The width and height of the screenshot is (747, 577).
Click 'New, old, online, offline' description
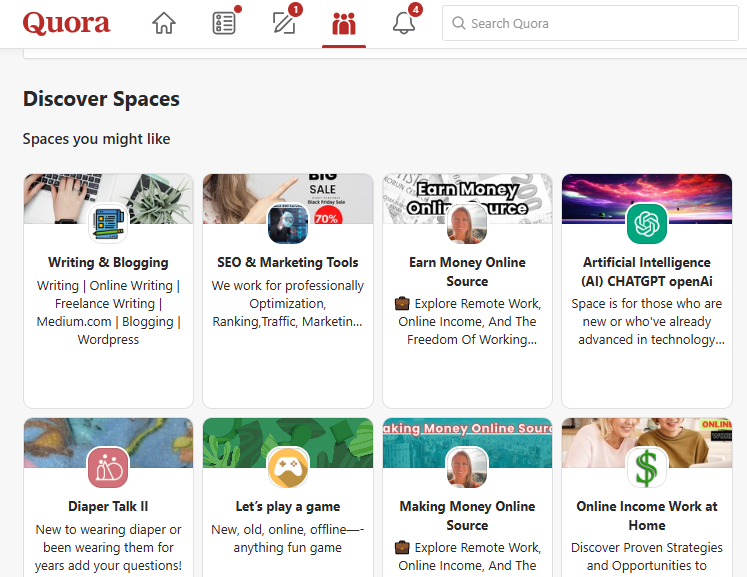pos(288,538)
